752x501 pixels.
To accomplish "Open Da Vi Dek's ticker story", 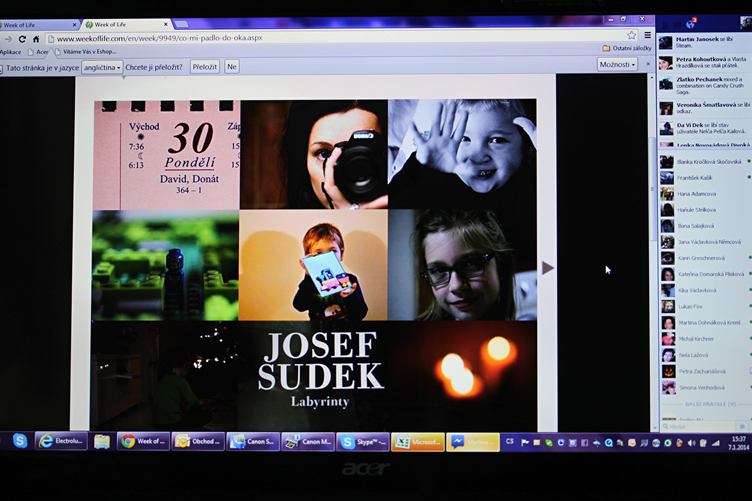I will tap(703, 128).
